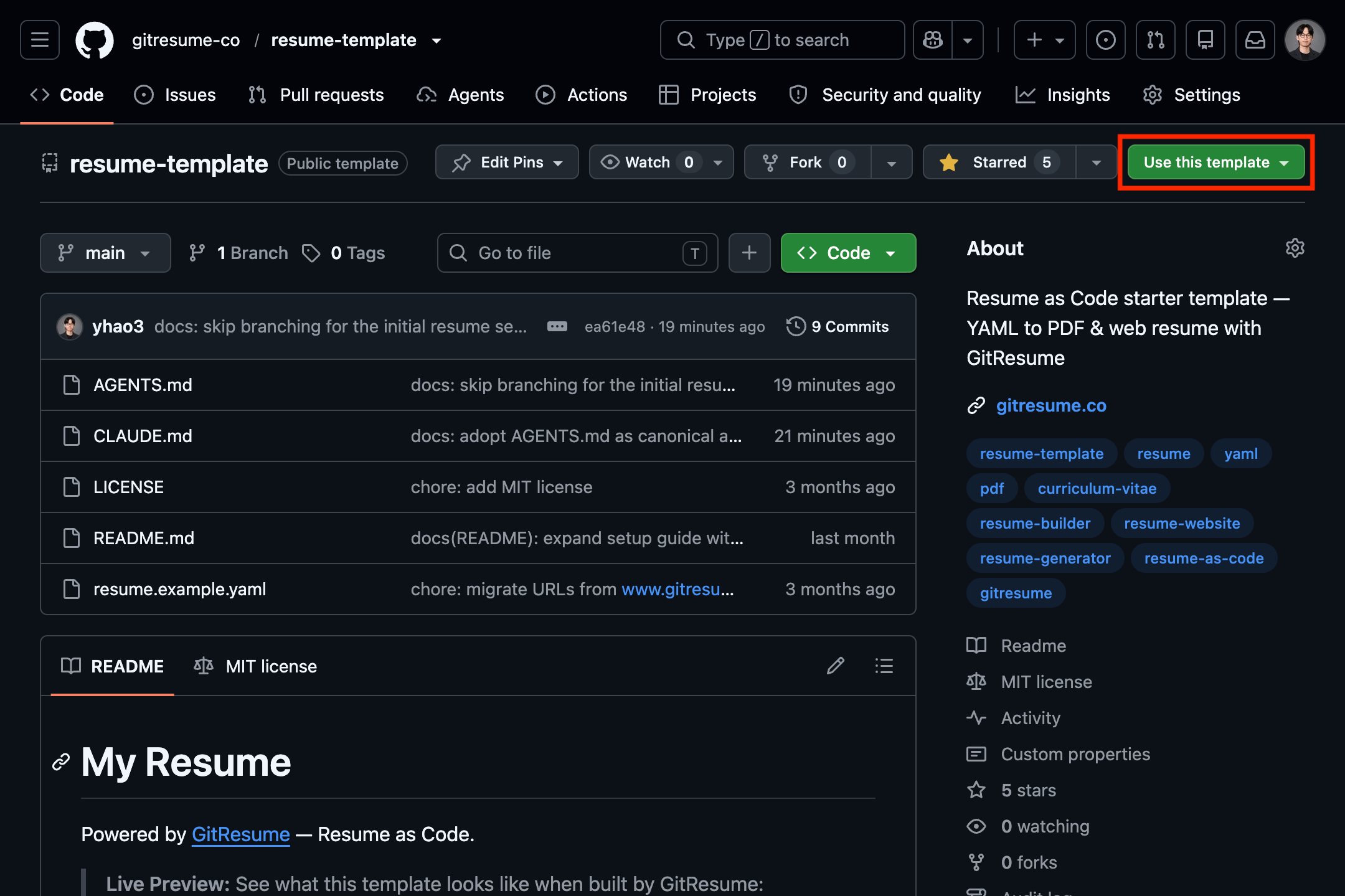Open the 5 stars link in sidebar
Screen dimensions: 1345x896
[1028, 790]
